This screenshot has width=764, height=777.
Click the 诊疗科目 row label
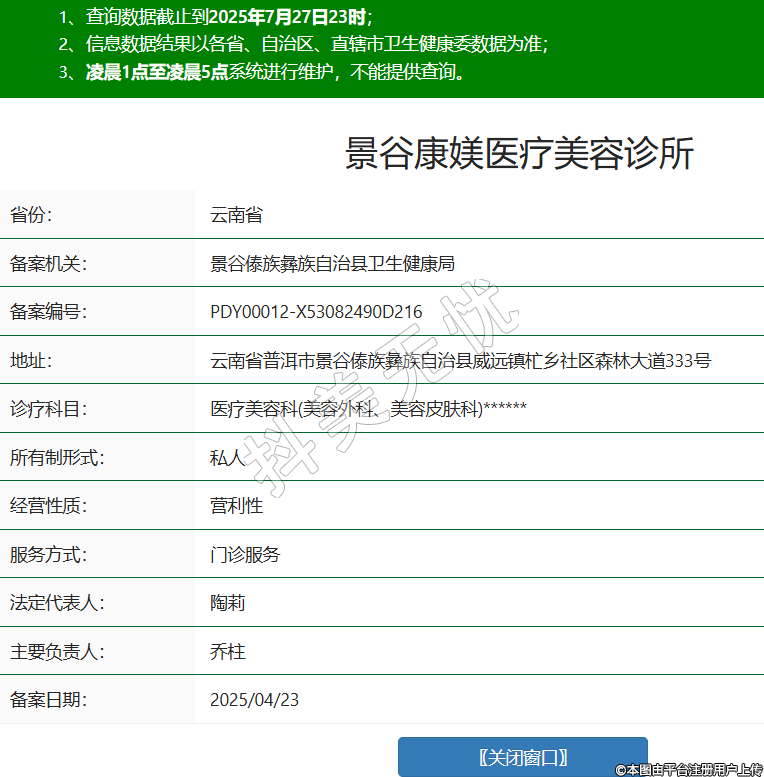pos(48,409)
